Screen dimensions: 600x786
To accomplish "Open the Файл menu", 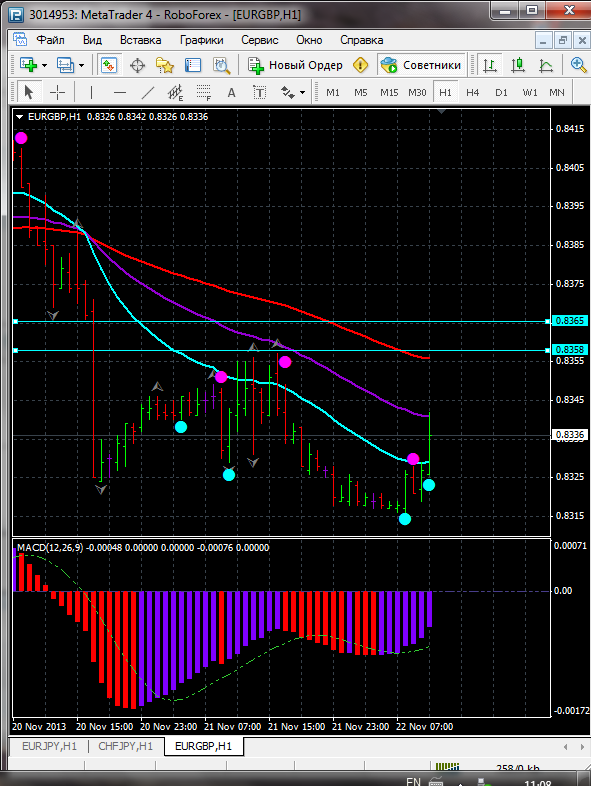I will point(50,40).
